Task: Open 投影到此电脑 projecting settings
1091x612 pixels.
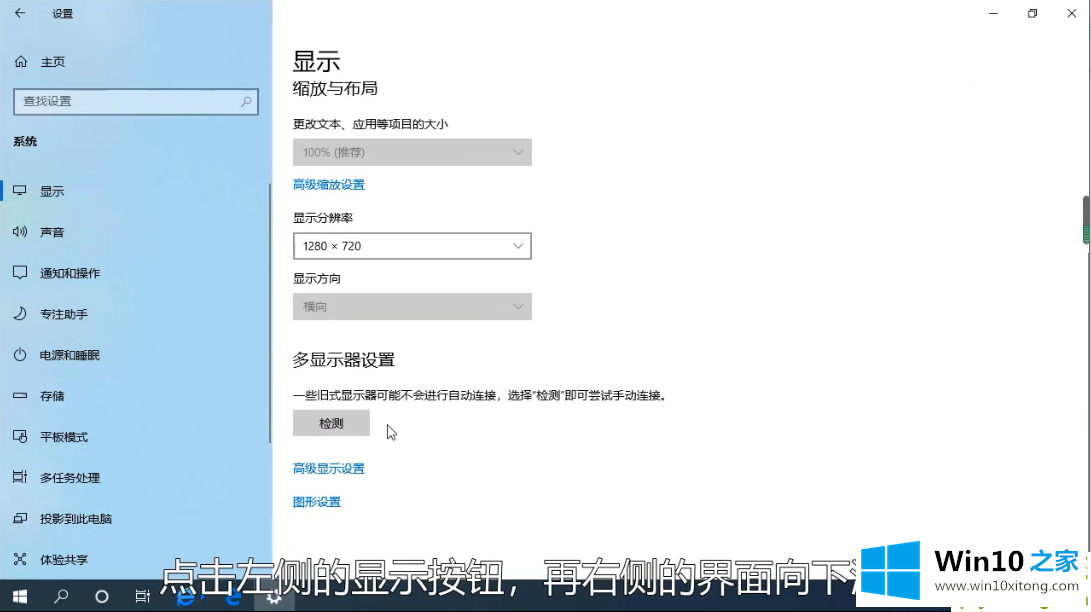Action: coord(75,519)
